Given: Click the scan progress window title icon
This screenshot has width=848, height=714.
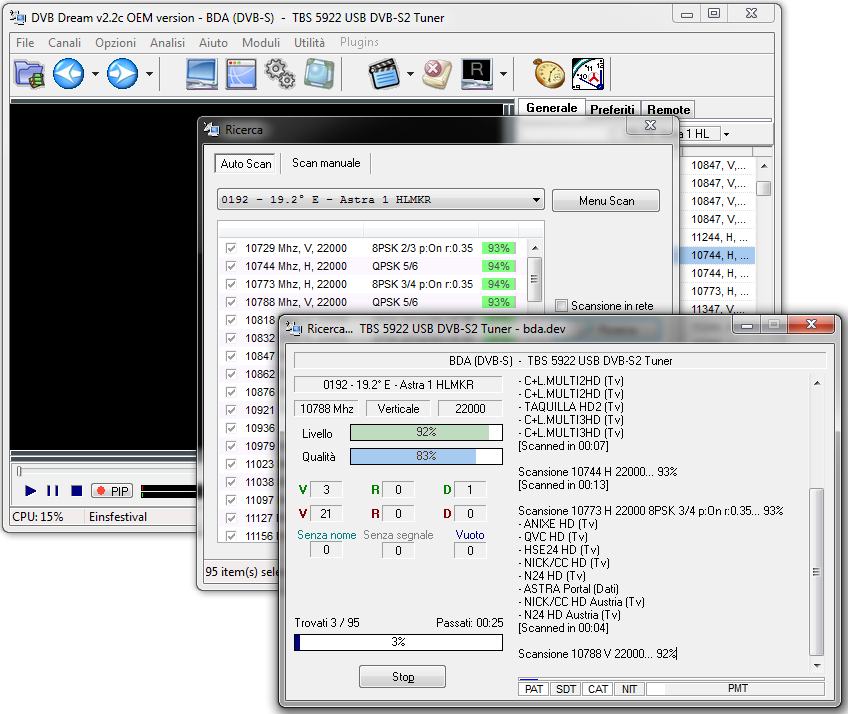Looking at the screenshot, I should pyautogui.click(x=294, y=328).
